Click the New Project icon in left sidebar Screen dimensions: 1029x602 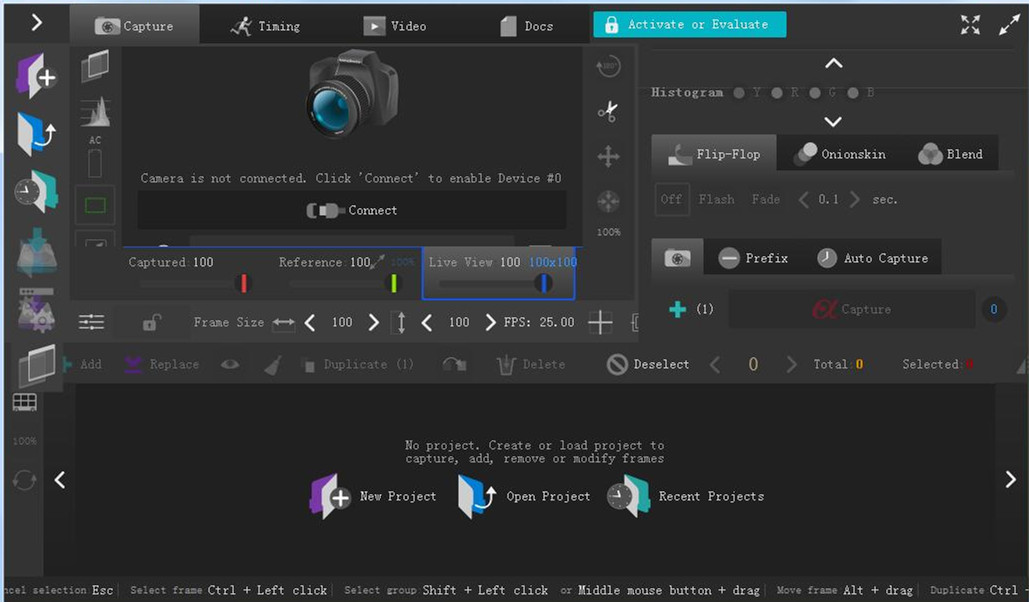point(36,77)
